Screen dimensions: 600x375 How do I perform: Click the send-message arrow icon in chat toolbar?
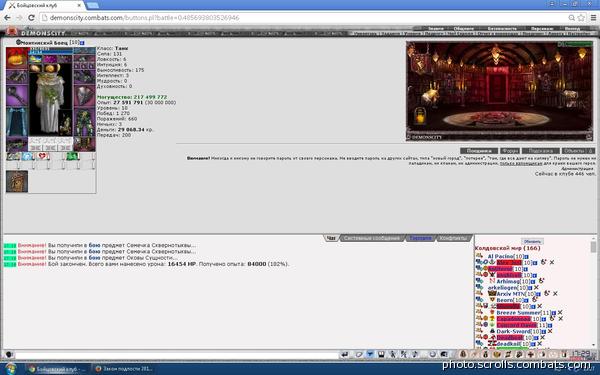tap(345, 354)
